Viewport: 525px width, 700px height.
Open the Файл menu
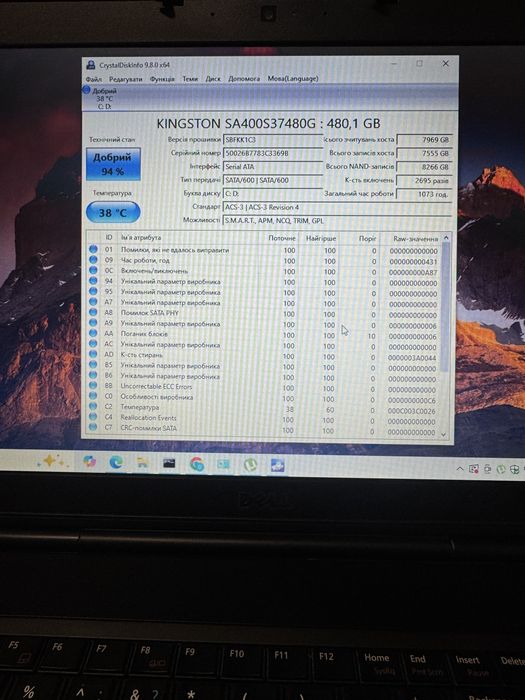(x=94, y=79)
